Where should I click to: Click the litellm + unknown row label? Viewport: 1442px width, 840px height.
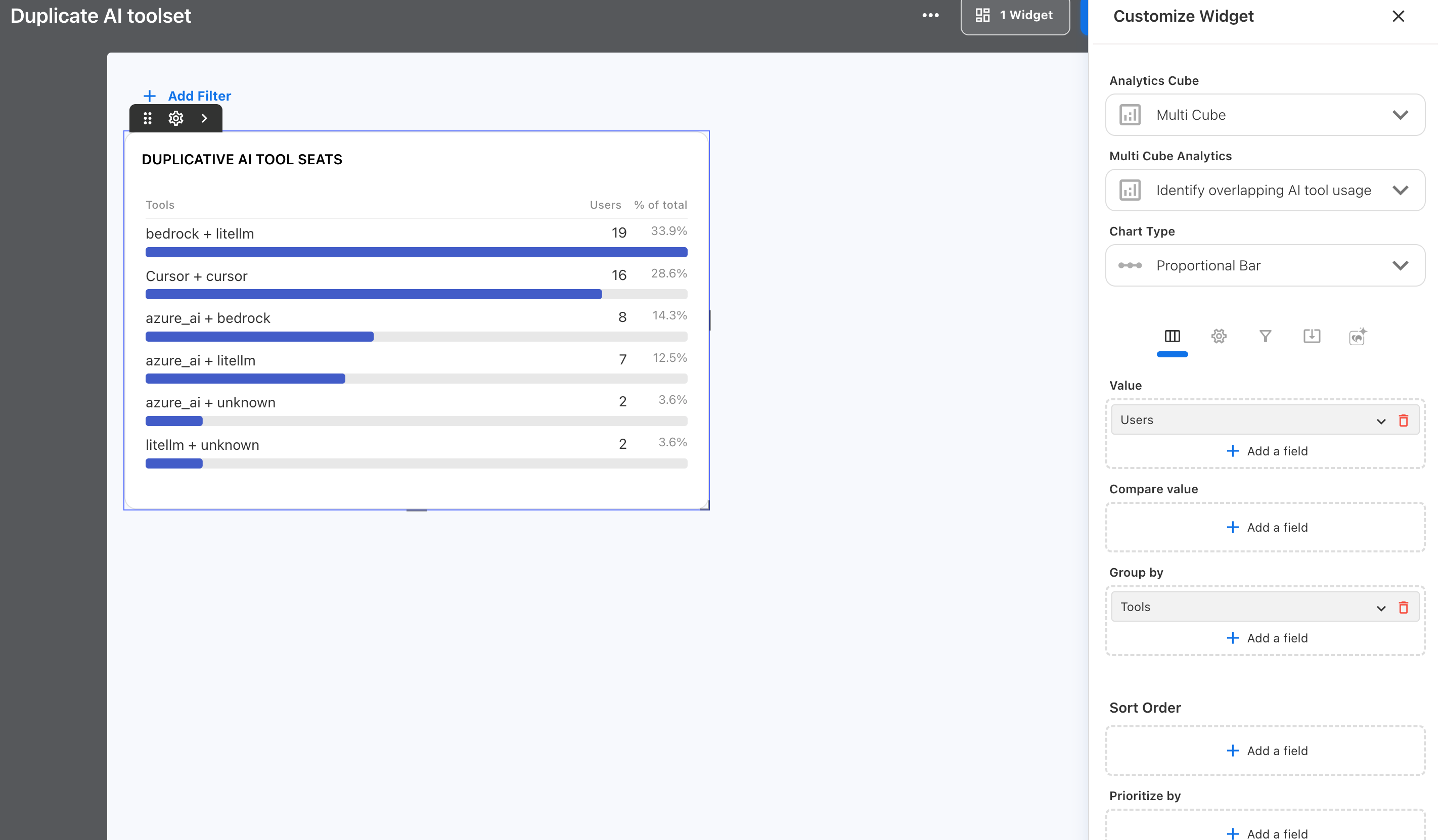(x=202, y=445)
